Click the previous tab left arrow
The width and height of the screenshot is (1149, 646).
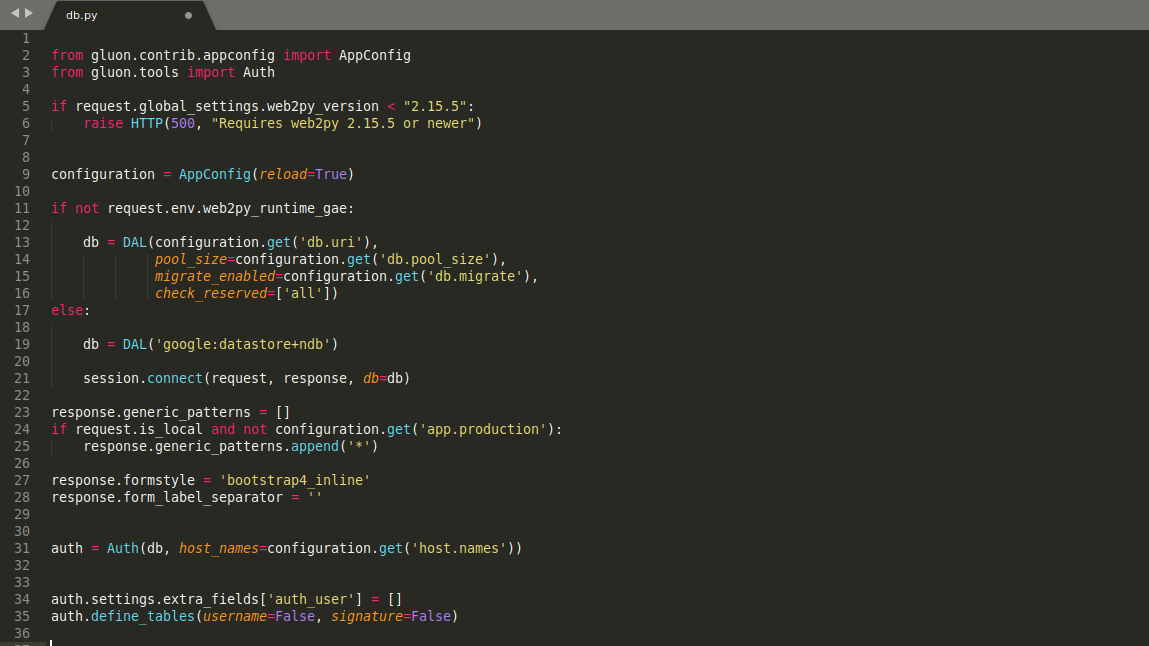click(15, 13)
